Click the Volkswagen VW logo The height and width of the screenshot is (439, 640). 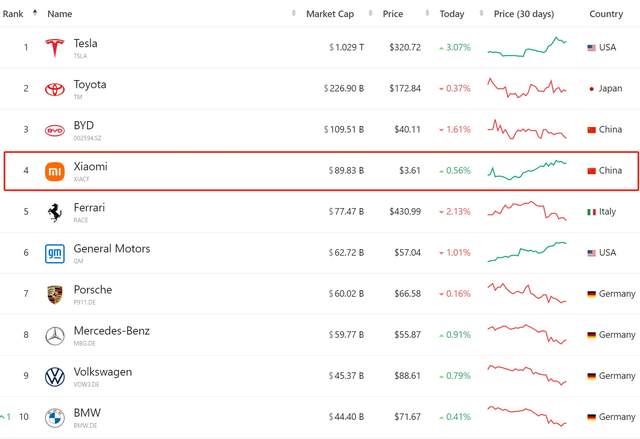tap(55, 377)
